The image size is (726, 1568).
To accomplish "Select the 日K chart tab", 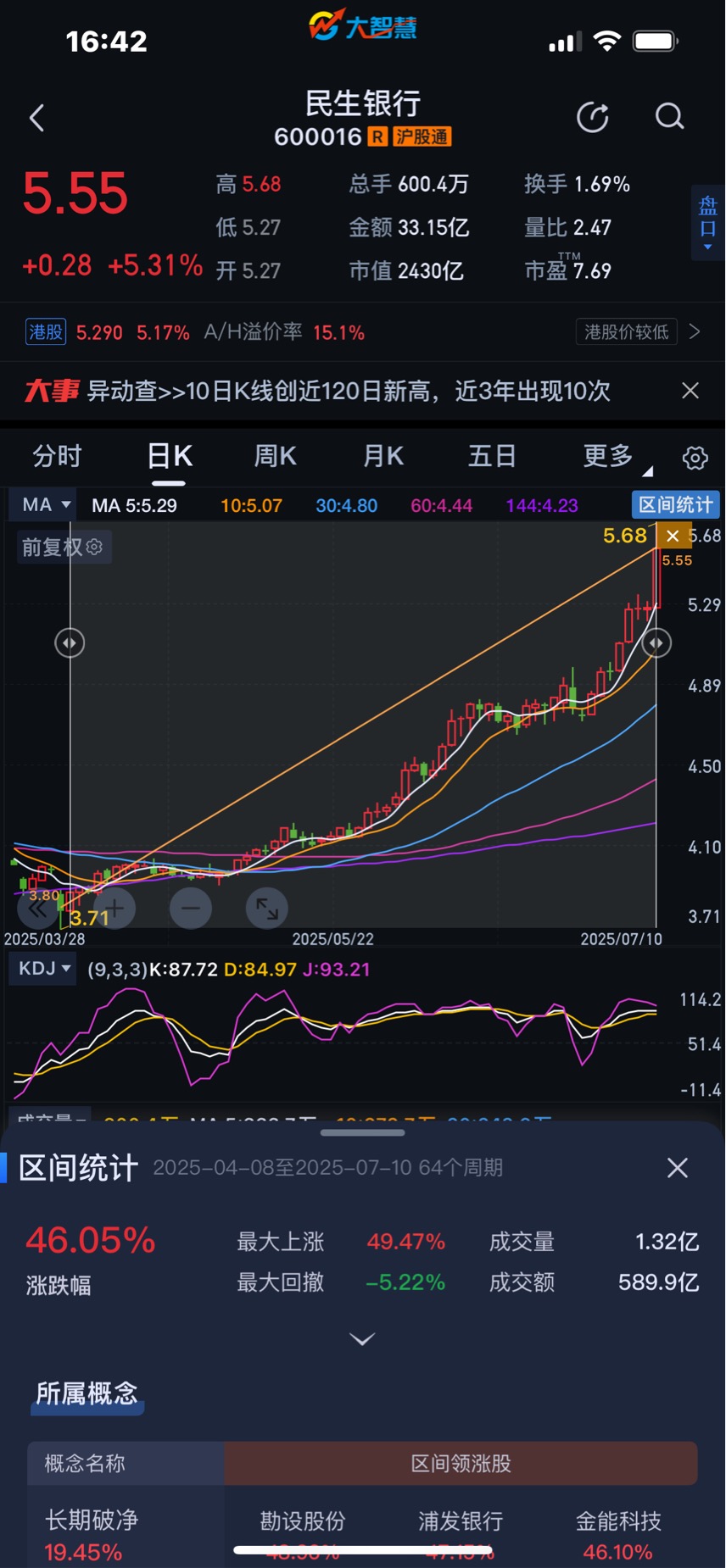I will click(x=169, y=456).
